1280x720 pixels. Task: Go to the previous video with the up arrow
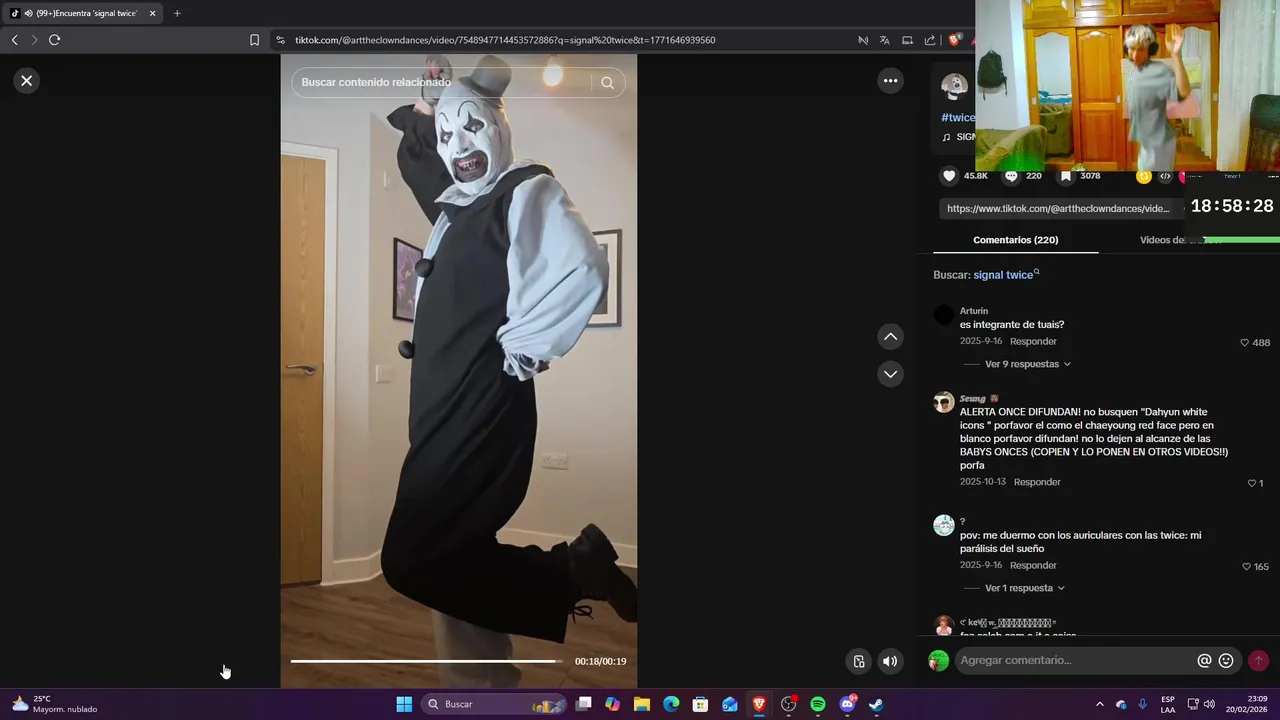coord(890,337)
